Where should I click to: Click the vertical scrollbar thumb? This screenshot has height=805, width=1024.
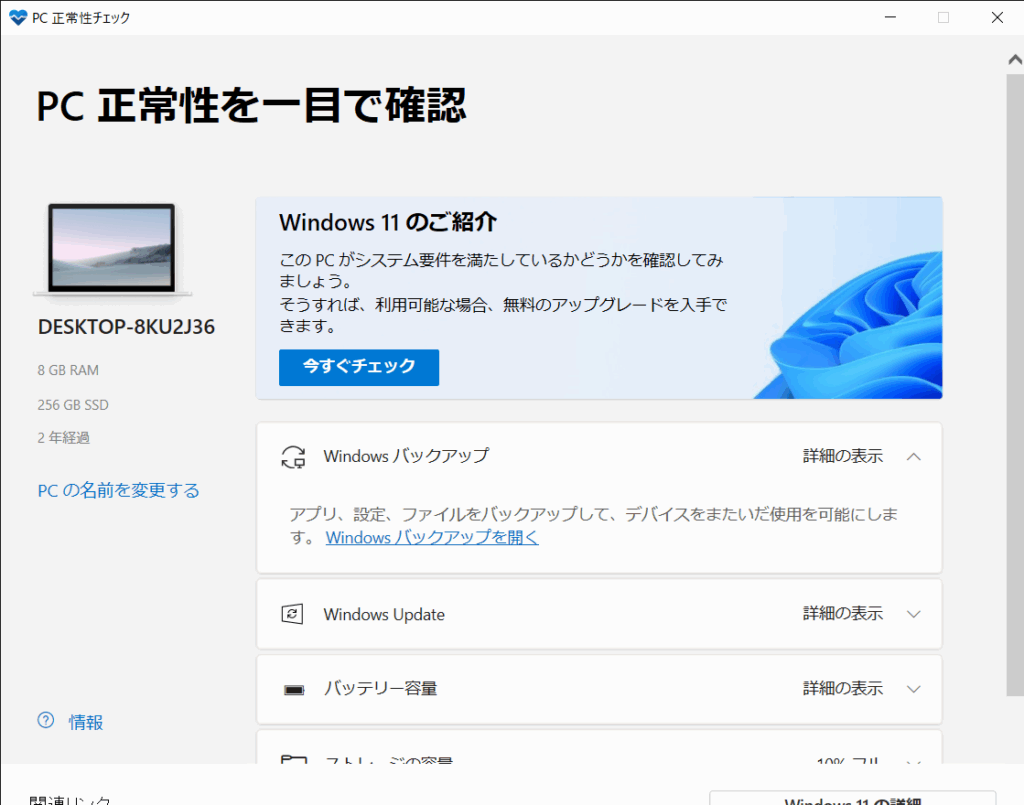(x=1015, y=385)
